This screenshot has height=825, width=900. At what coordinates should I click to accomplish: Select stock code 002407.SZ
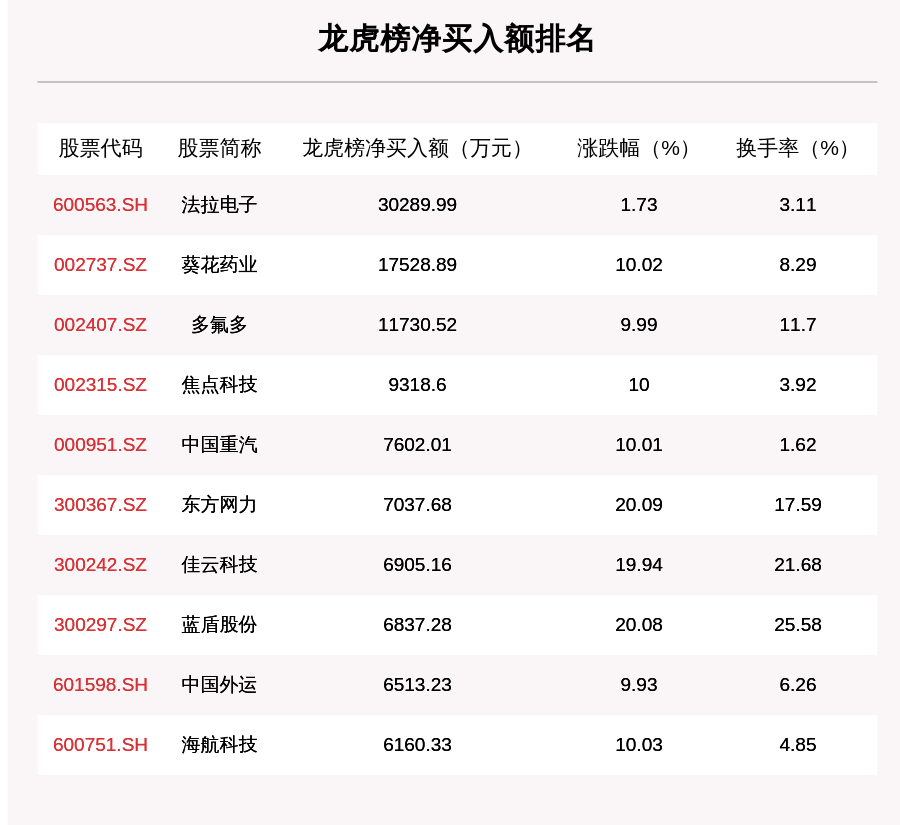click(100, 324)
